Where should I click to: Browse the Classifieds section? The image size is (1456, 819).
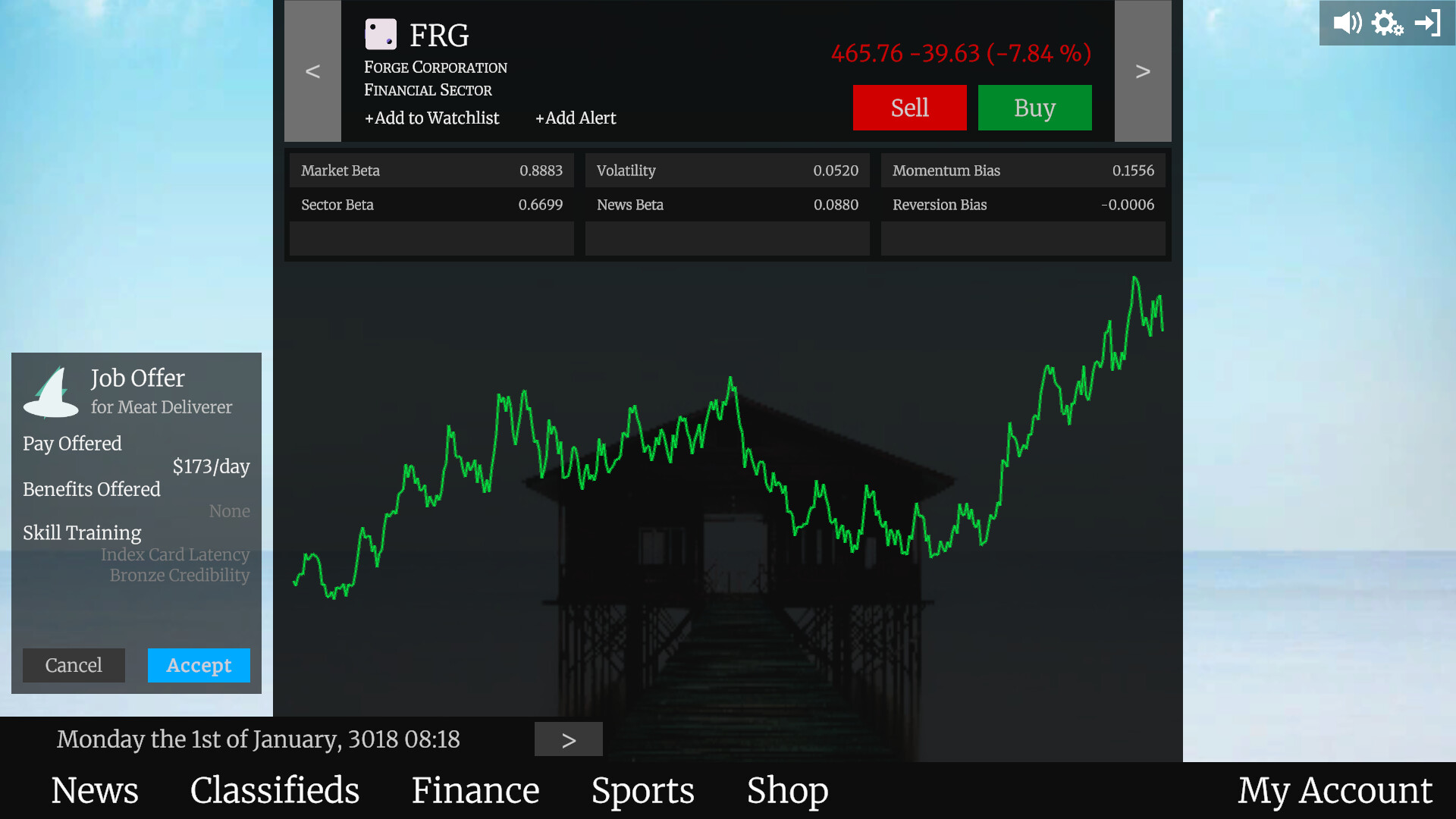coord(275,790)
